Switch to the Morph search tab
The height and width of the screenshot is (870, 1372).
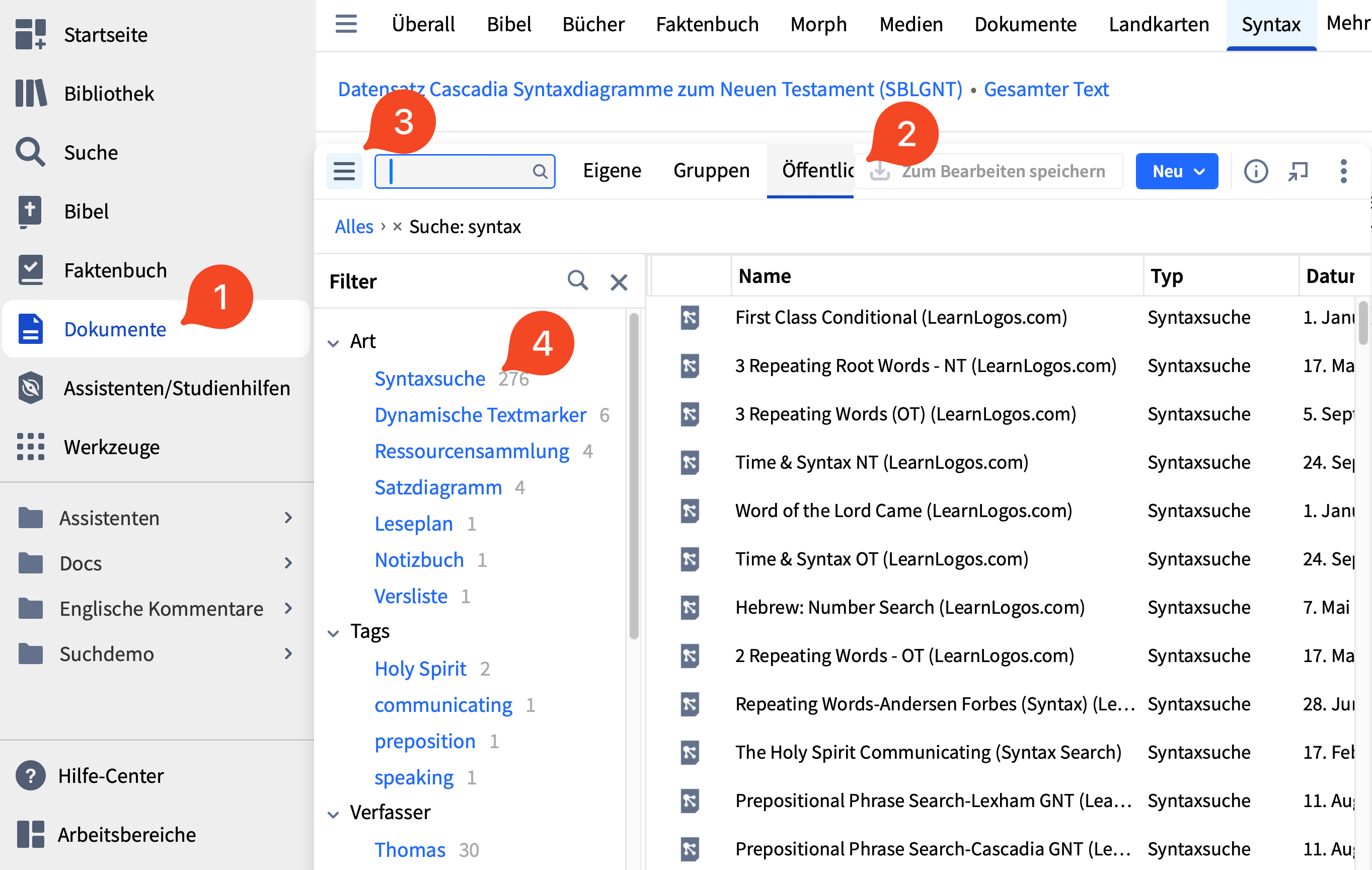pos(818,25)
